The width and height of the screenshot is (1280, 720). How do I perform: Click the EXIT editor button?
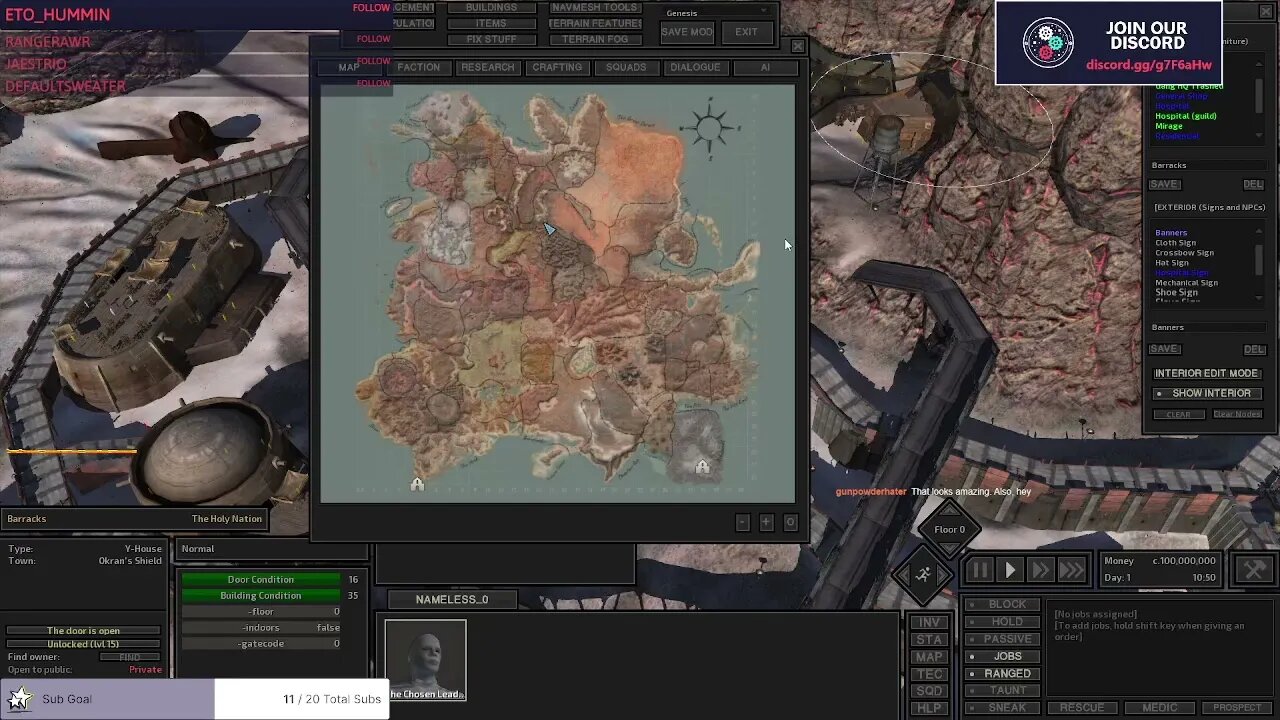[x=747, y=31]
